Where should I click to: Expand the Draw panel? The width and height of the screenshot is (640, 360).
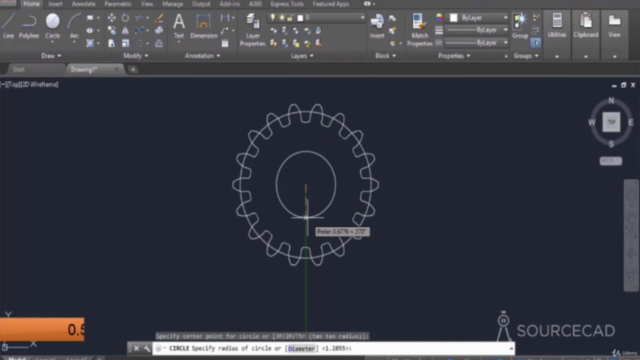51,56
